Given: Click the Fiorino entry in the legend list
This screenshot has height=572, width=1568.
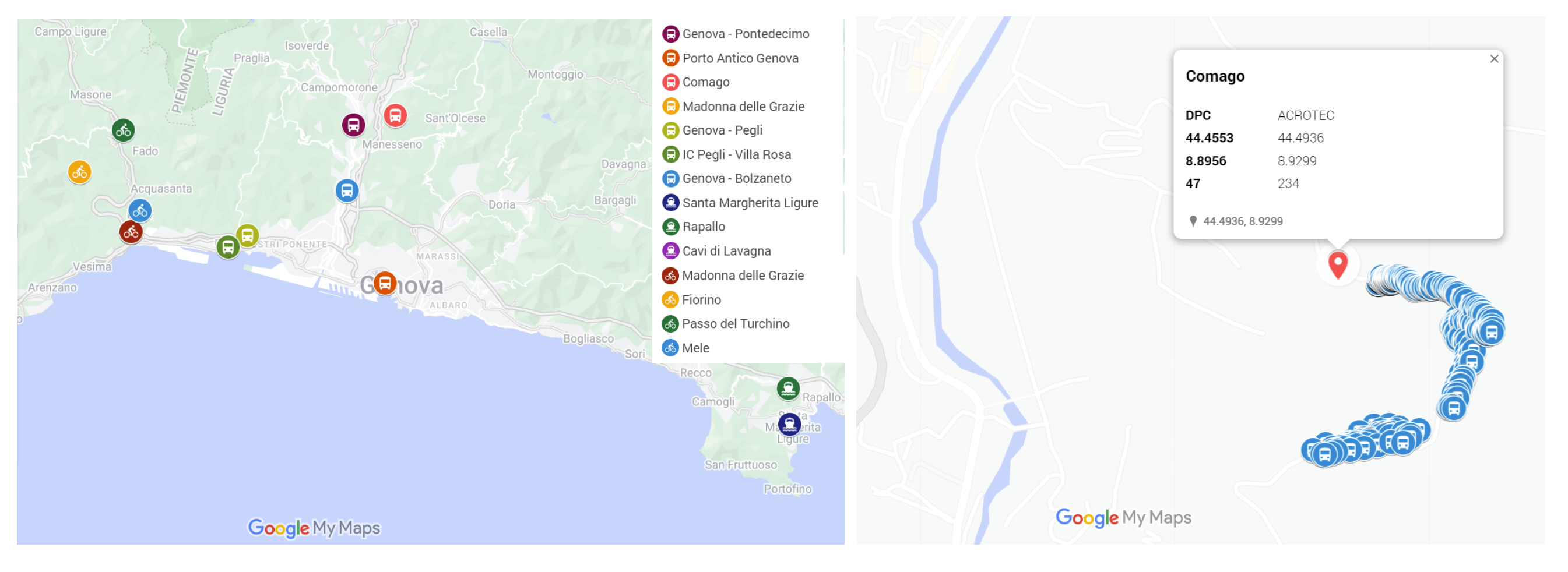Looking at the screenshot, I should coord(701,299).
